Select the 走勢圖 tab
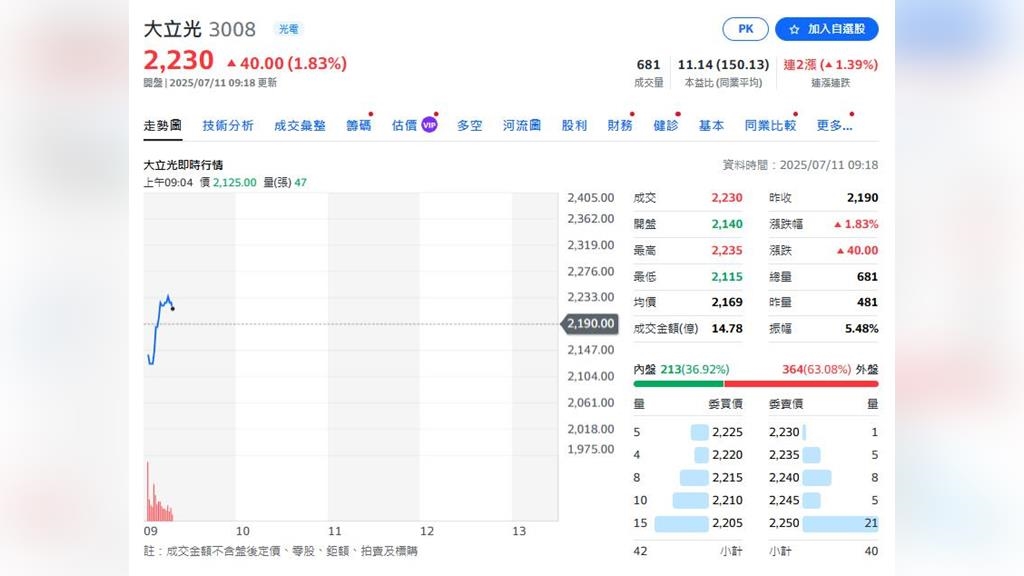 (163, 125)
